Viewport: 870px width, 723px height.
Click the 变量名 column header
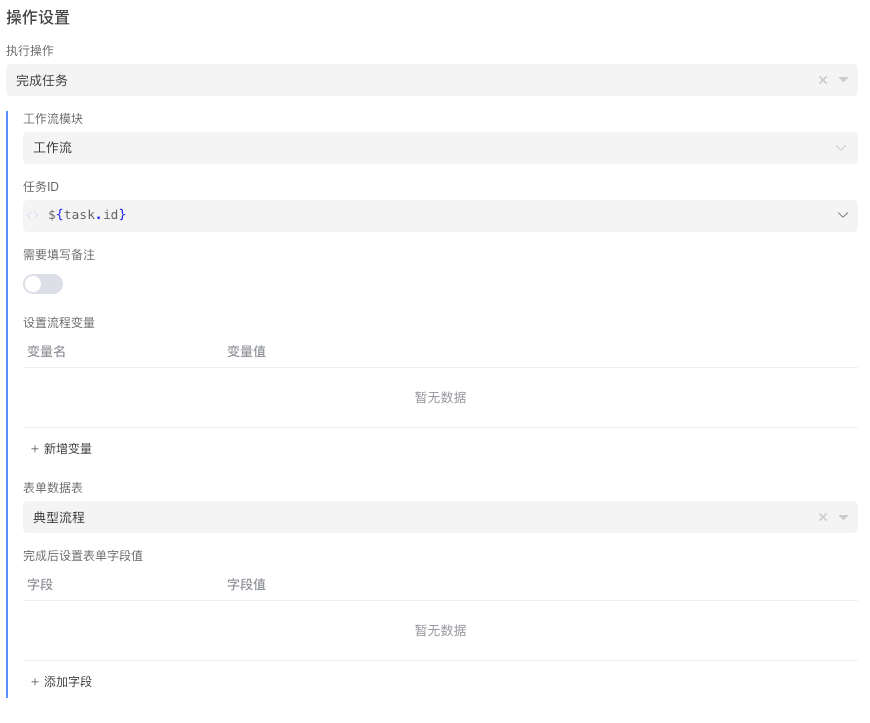pos(46,352)
